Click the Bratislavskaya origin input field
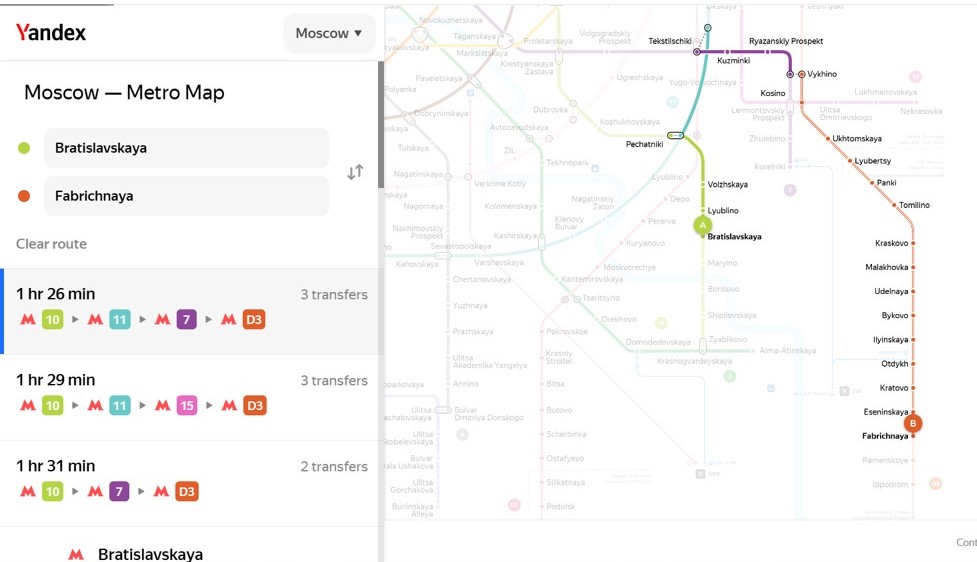 click(x=186, y=148)
